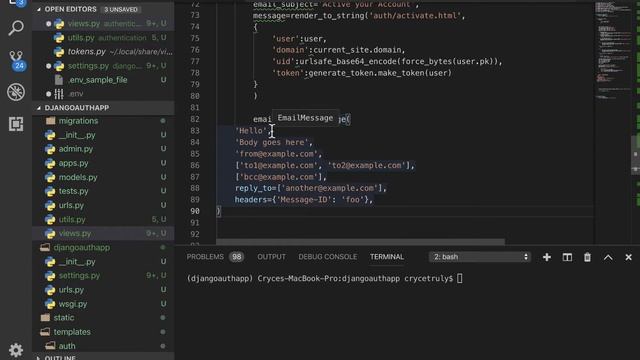Open admin.py in explorer
Image resolution: width=640 pixels, height=360 pixels.
(x=104, y=149)
